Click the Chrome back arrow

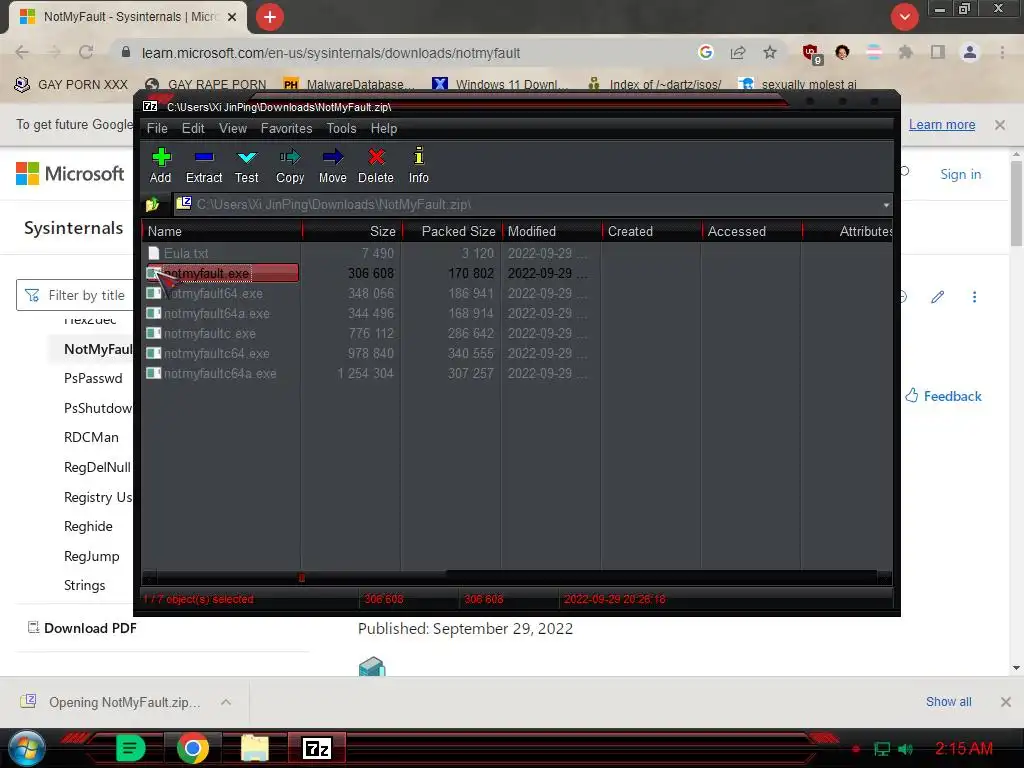pos(22,52)
